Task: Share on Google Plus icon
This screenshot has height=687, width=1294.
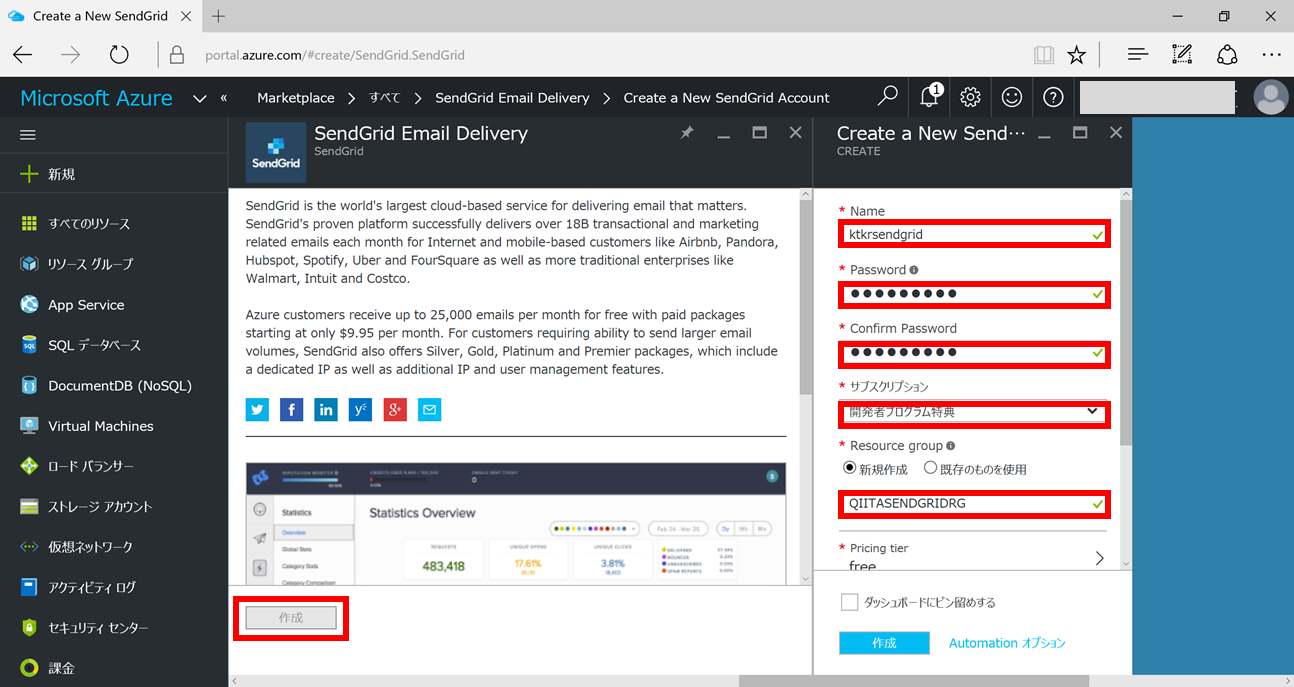Action: (395, 409)
